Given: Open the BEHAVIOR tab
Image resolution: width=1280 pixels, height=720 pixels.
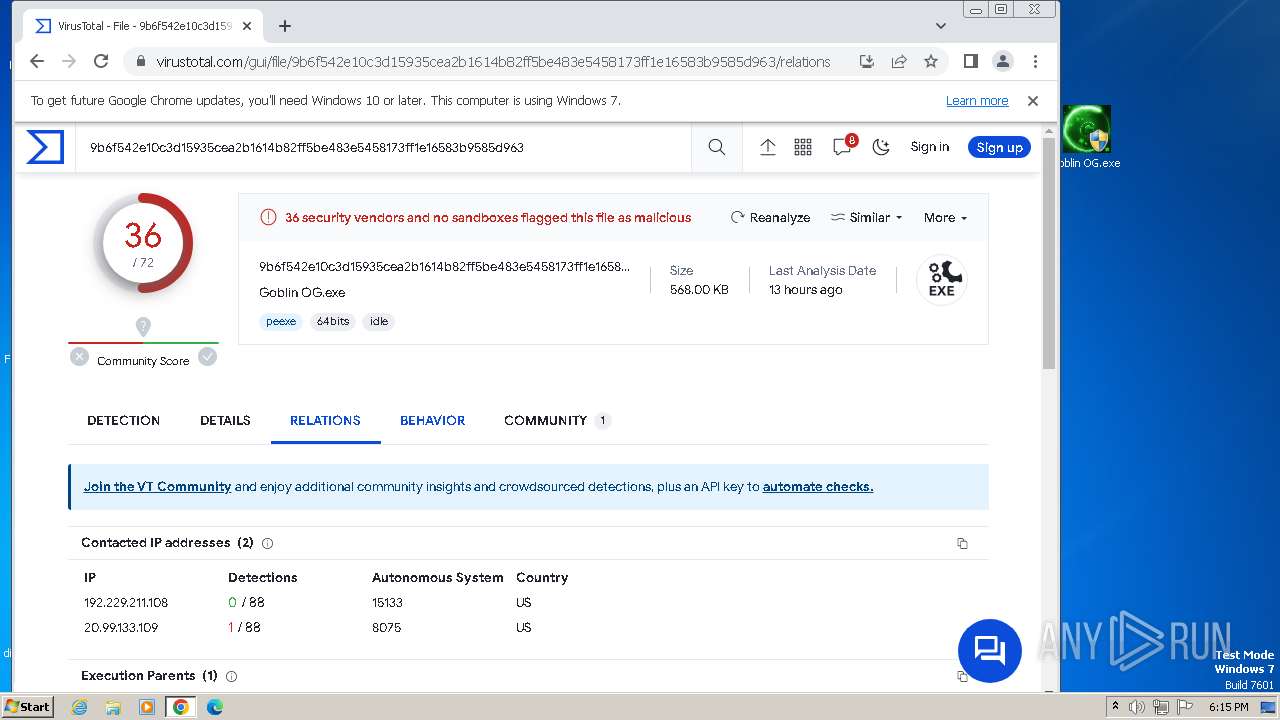Looking at the screenshot, I should (432, 420).
